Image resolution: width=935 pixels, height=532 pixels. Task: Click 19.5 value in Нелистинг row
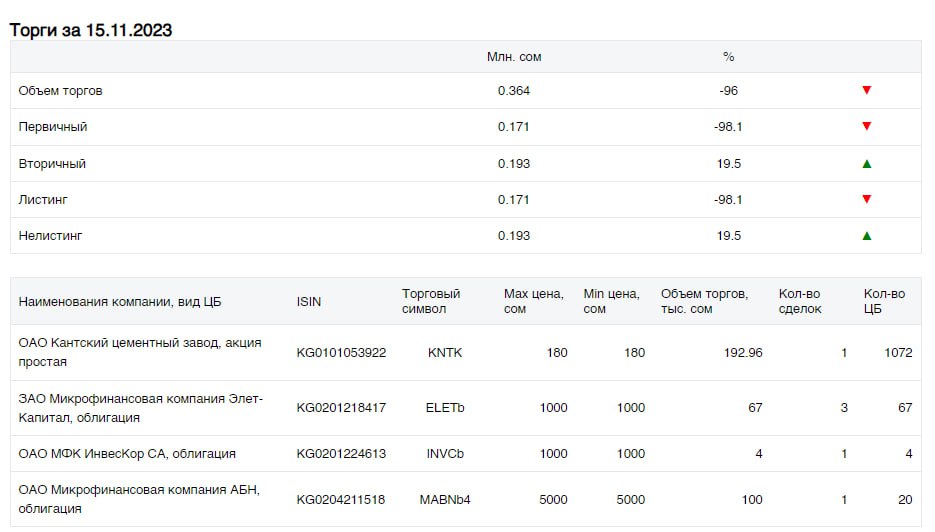[729, 236]
